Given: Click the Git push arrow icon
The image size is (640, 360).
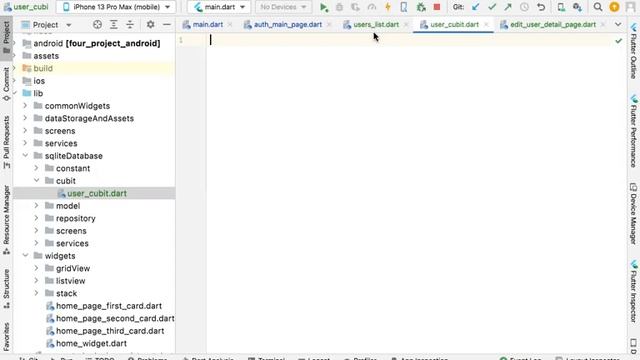Looking at the screenshot, I should tap(508, 7).
